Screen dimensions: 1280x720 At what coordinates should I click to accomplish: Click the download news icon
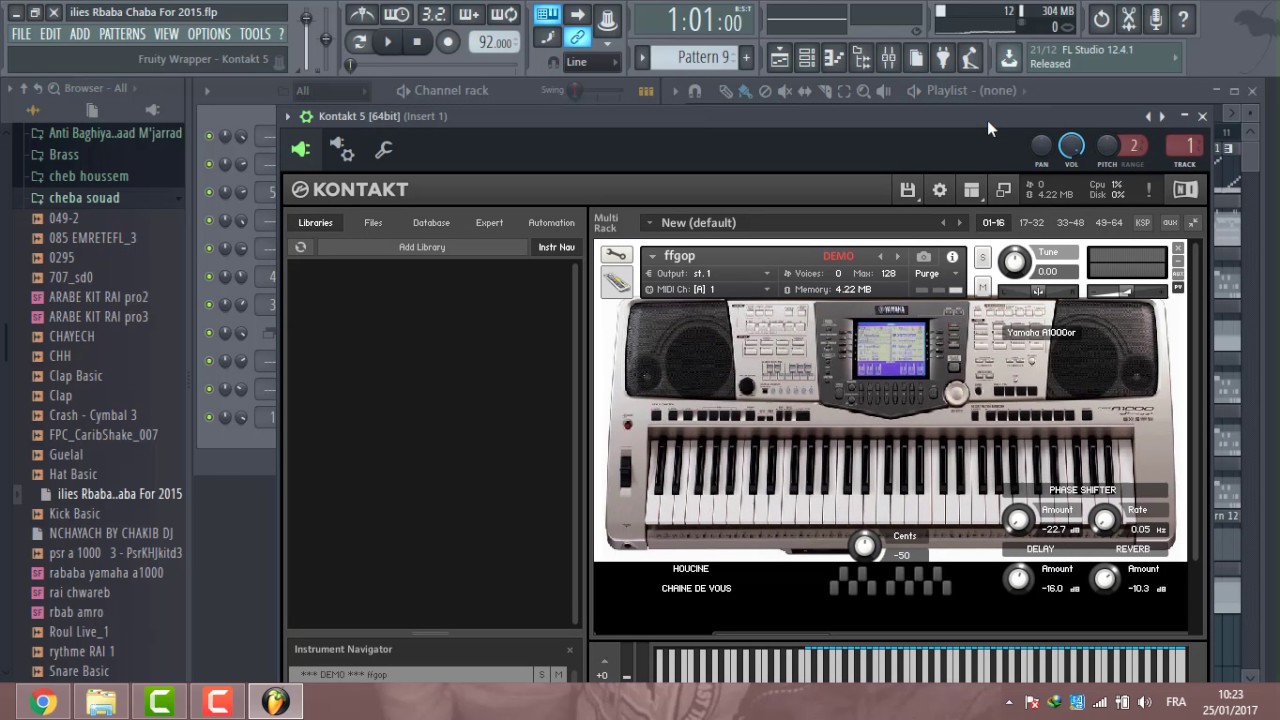coord(1009,58)
